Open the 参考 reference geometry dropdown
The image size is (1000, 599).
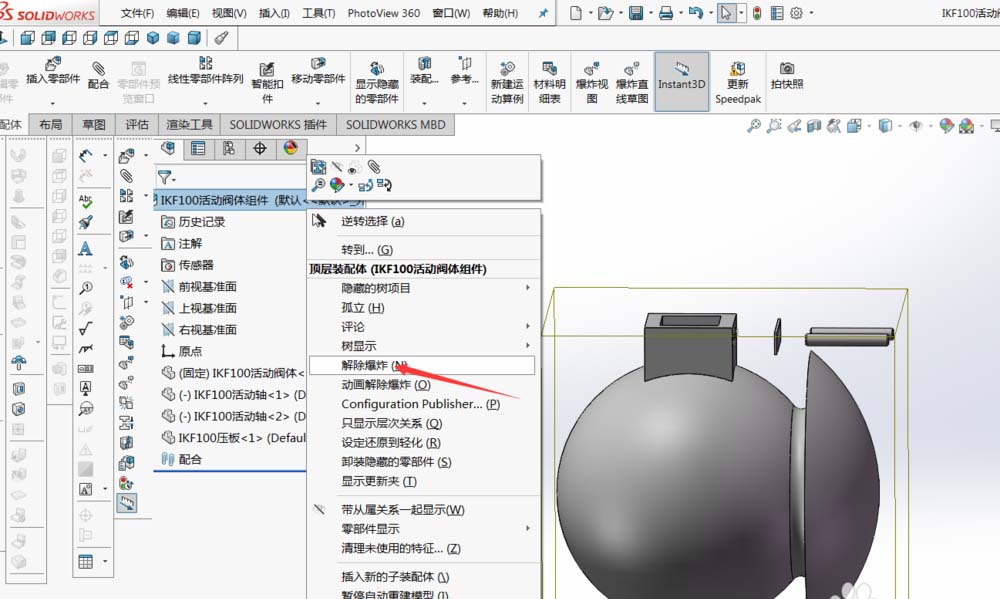click(463, 102)
